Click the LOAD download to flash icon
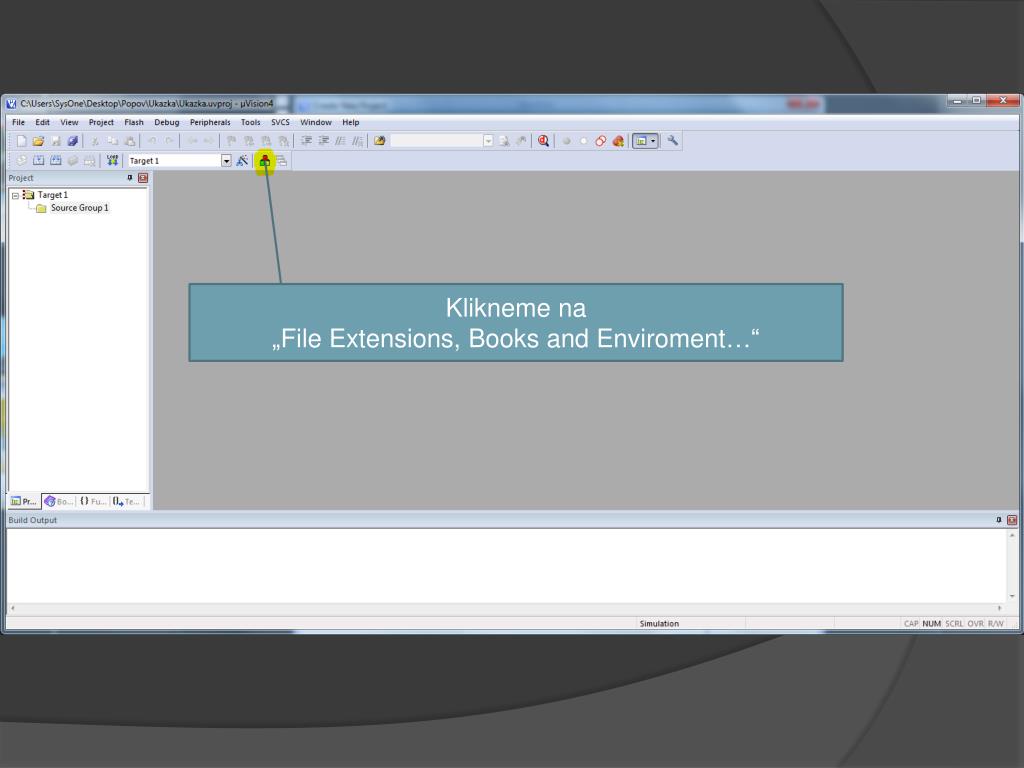 point(112,161)
